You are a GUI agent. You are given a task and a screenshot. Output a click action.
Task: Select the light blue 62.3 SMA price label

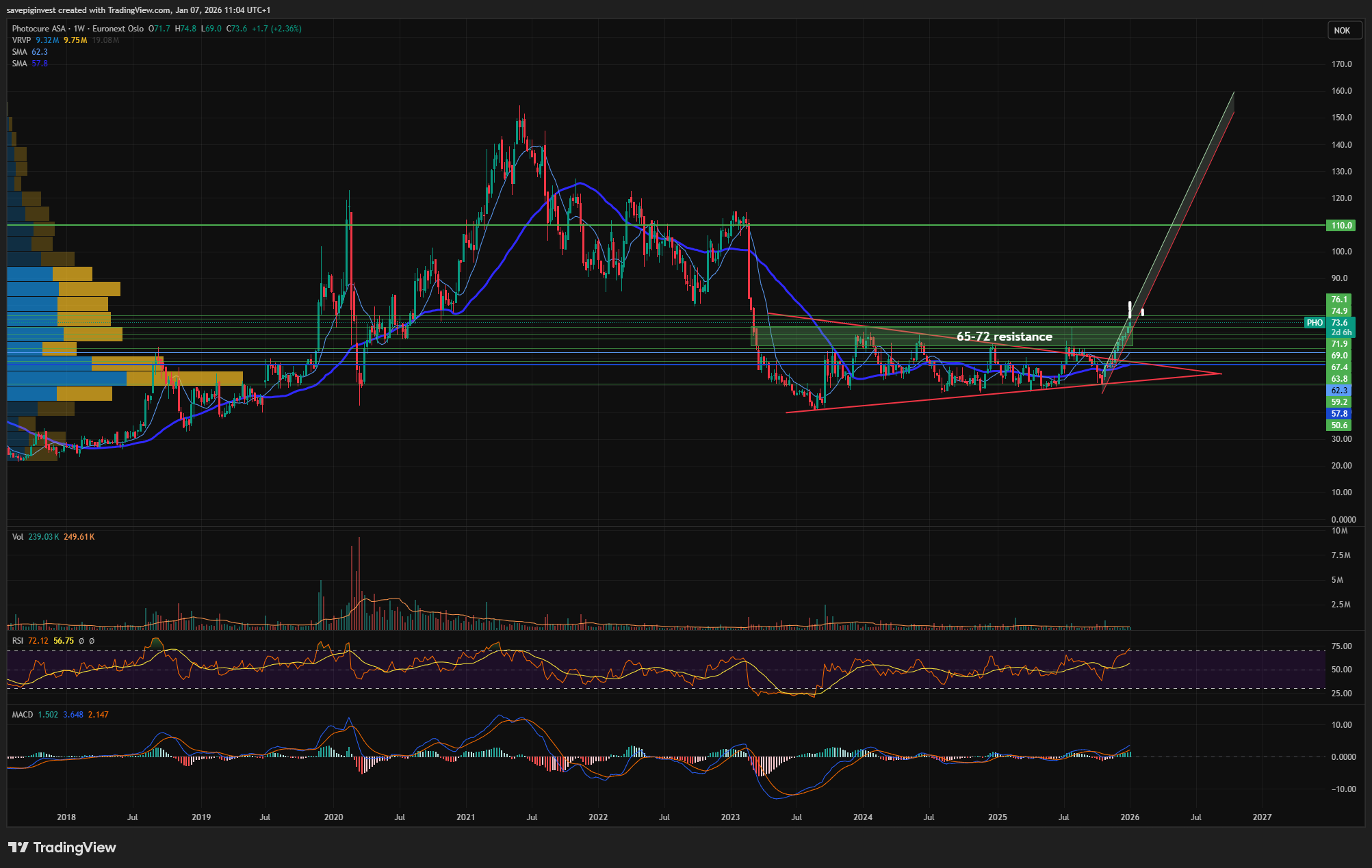[1338, 391]
